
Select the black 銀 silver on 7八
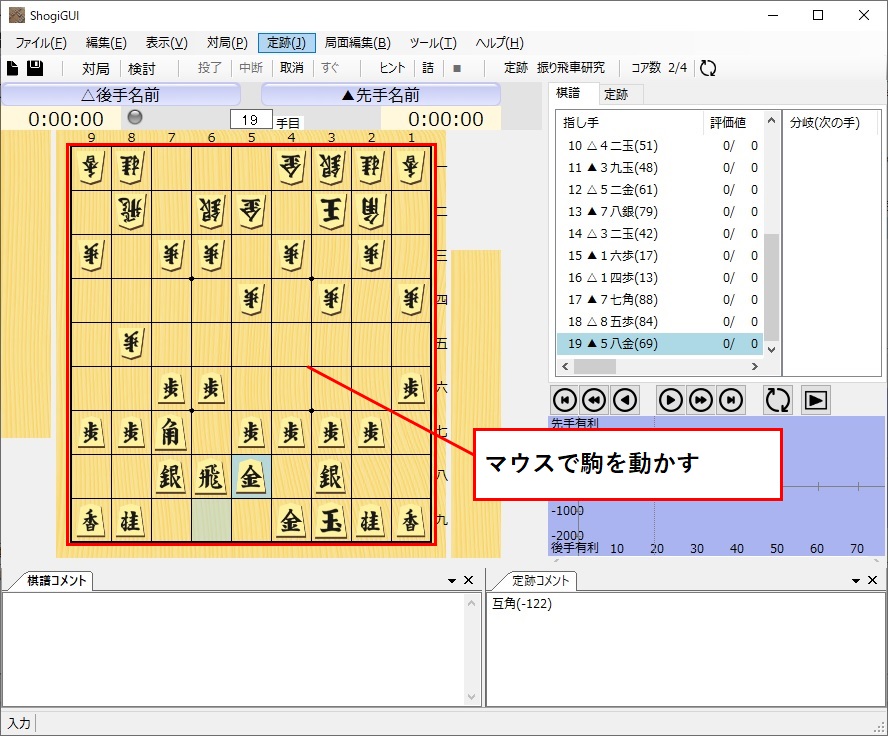coord(170,477)
